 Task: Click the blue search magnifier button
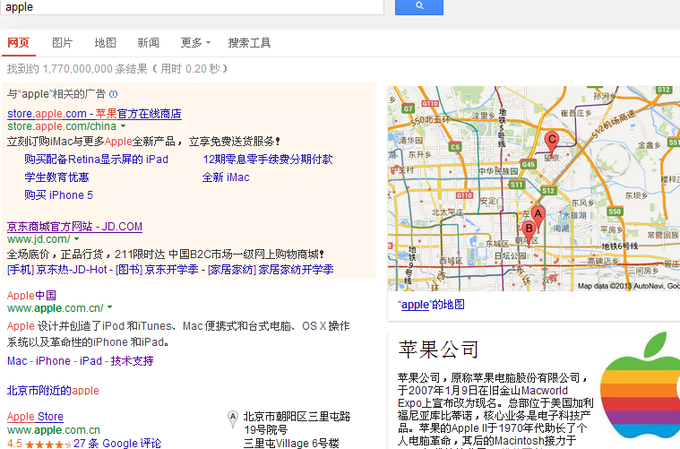pyautogui.click(x=419, y=6)
